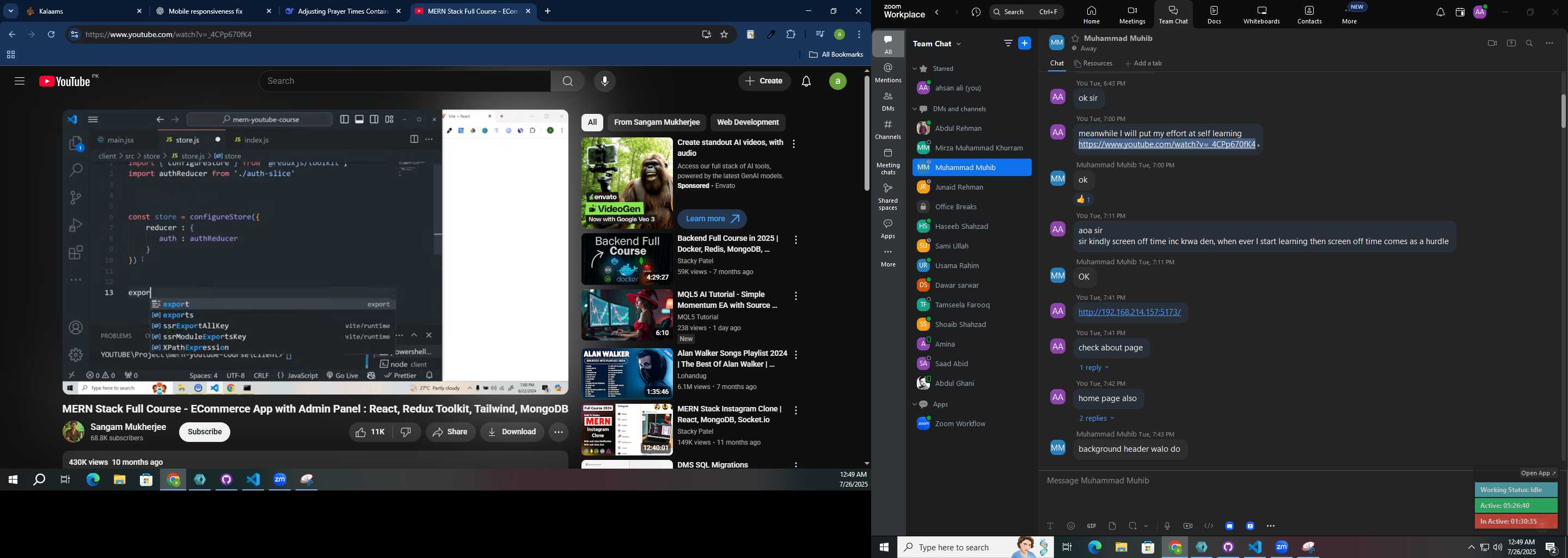This screenshot has width=1568, height=558.
Task: Collapse the Starred chats section
Action: 914,69
